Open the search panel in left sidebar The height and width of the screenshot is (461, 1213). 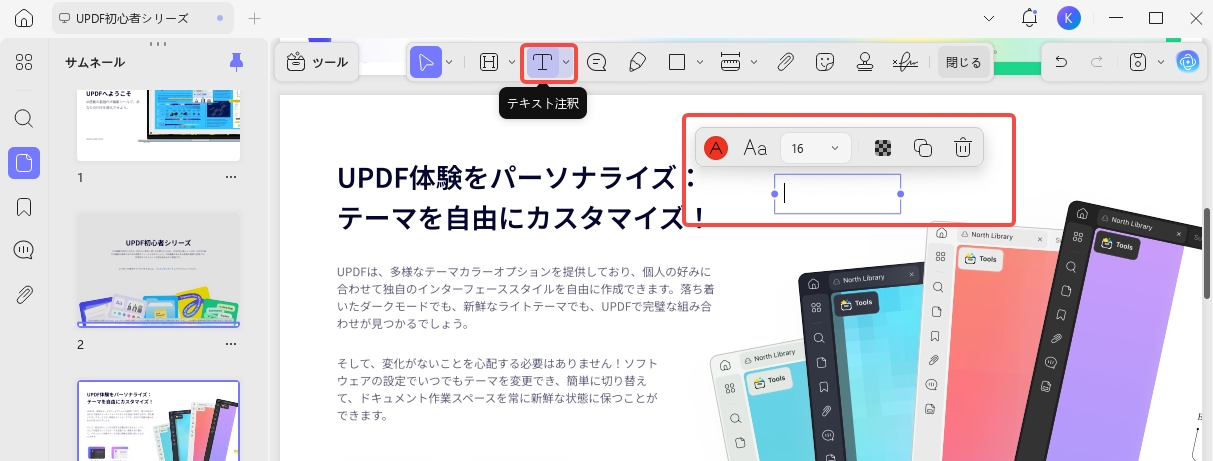coord(24,118)
